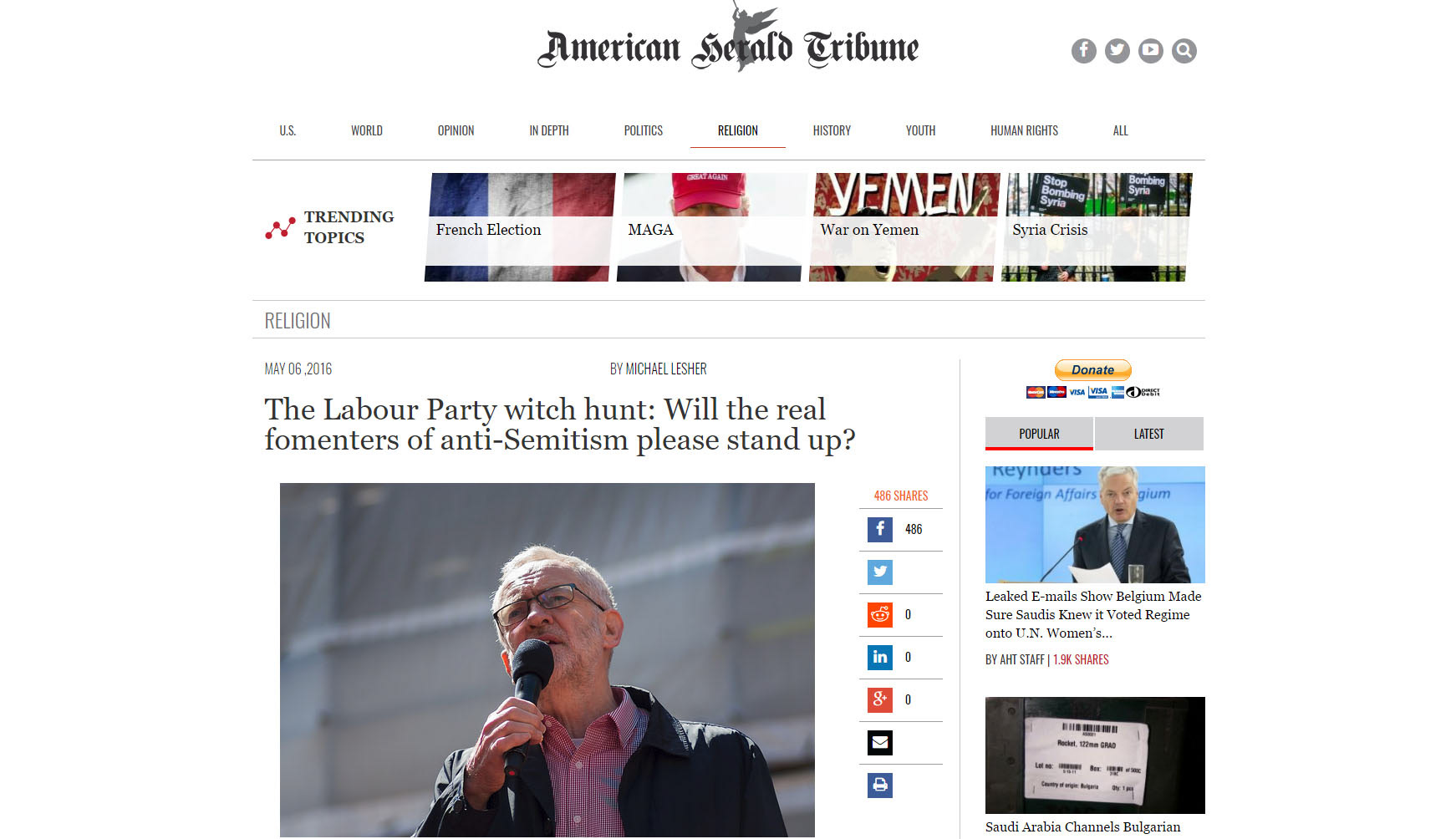Click the search magnifier icon

(x=1184, y=51)
